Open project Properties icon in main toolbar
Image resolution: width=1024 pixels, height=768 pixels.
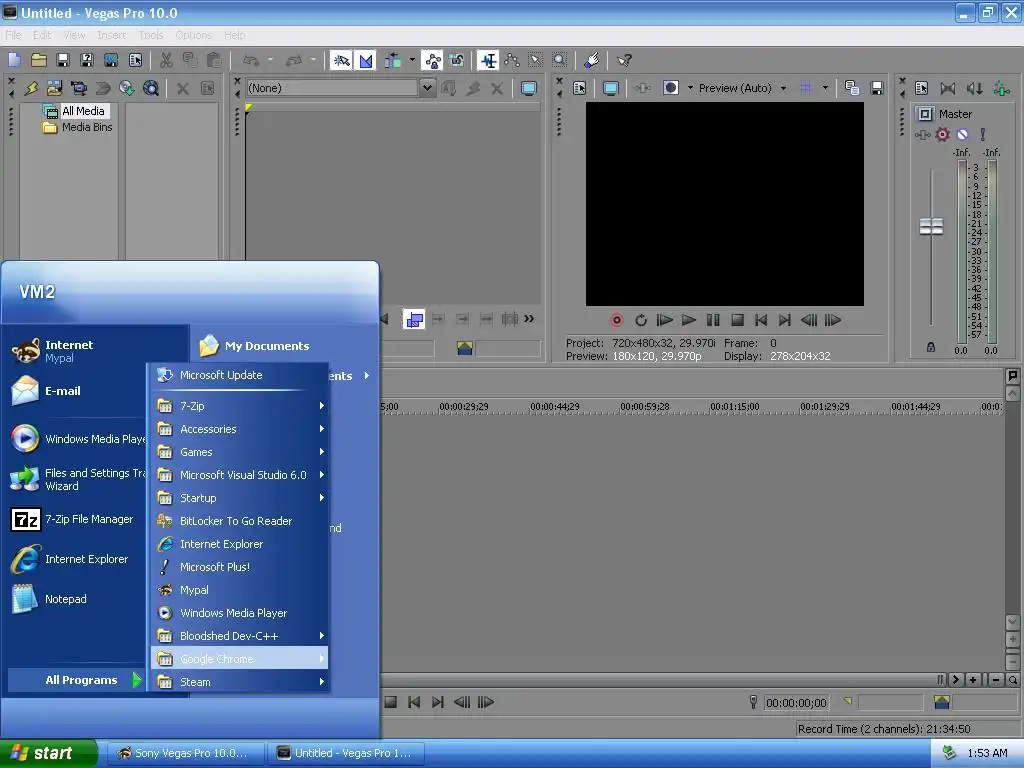[x=135, y=61]
